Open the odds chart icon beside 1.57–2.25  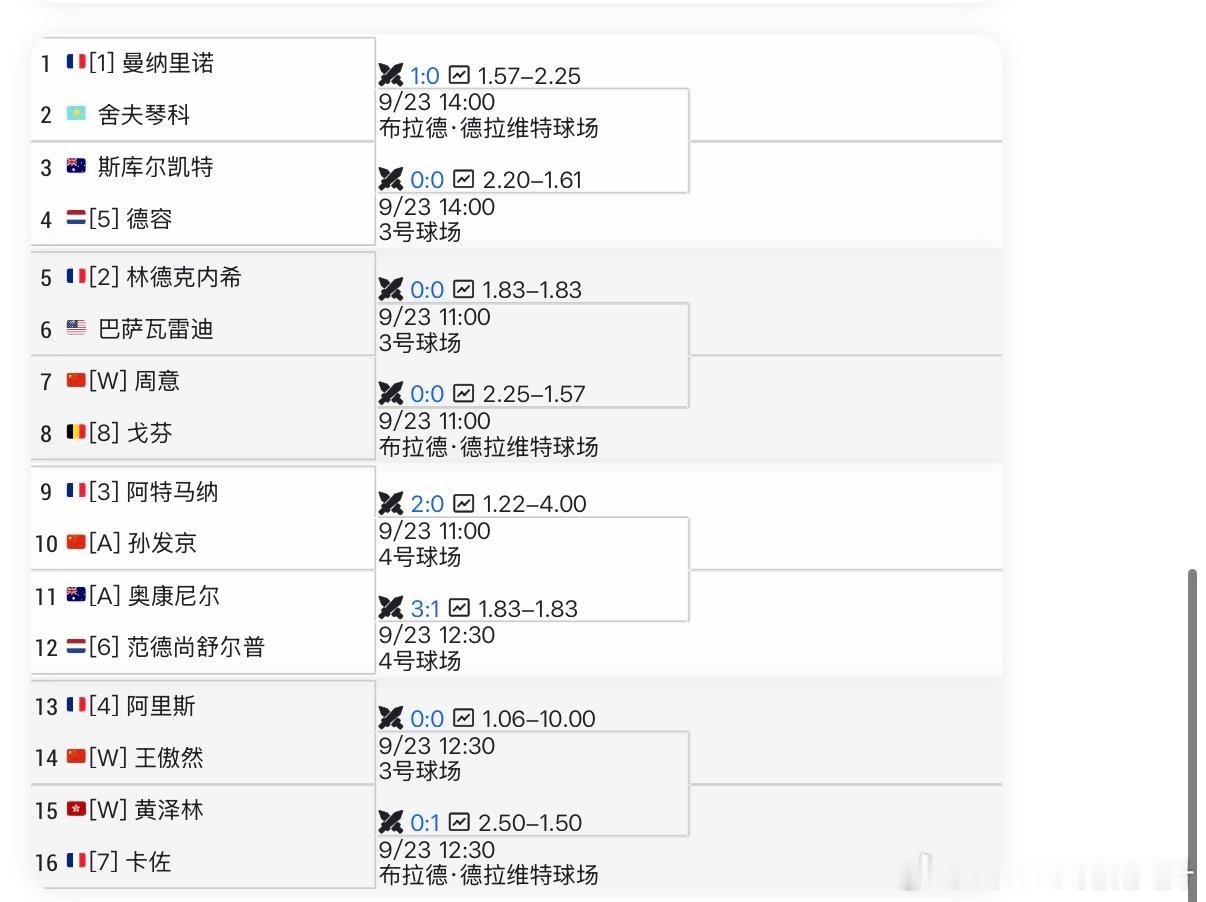click(x=459, y=75)
